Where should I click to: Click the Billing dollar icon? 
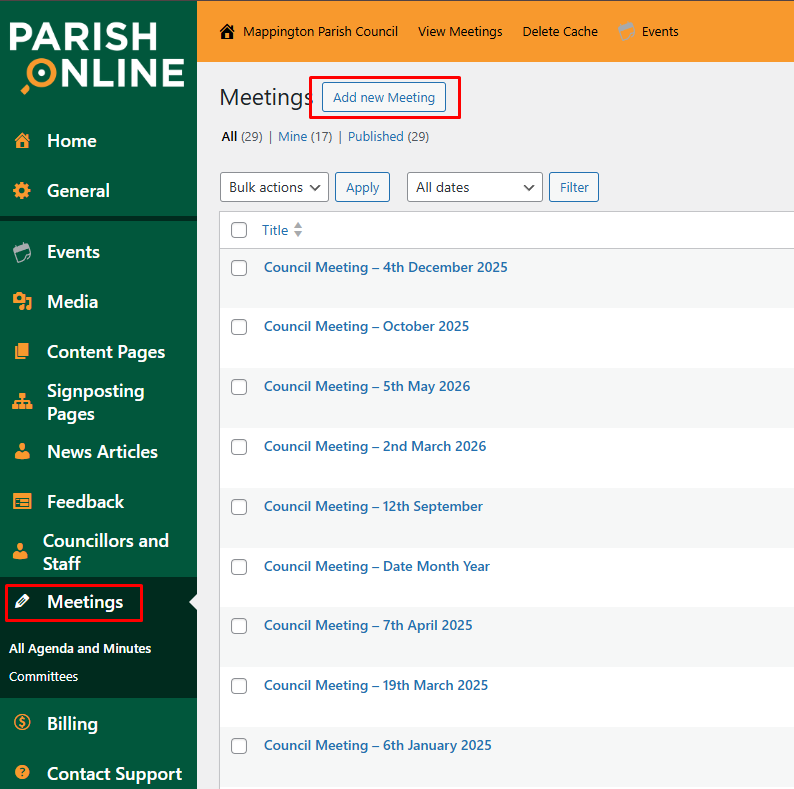(22, 724)
